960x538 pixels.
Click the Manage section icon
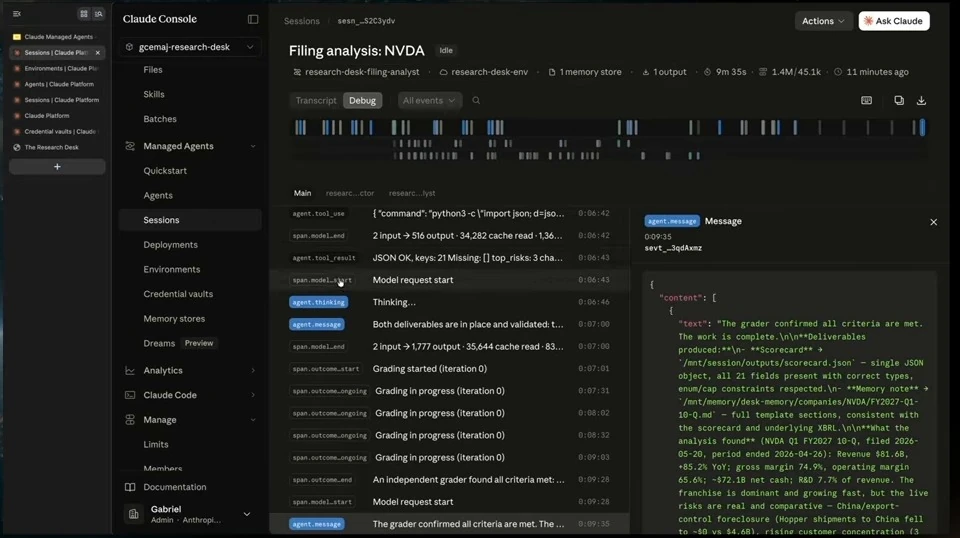[x=130, y=420]
